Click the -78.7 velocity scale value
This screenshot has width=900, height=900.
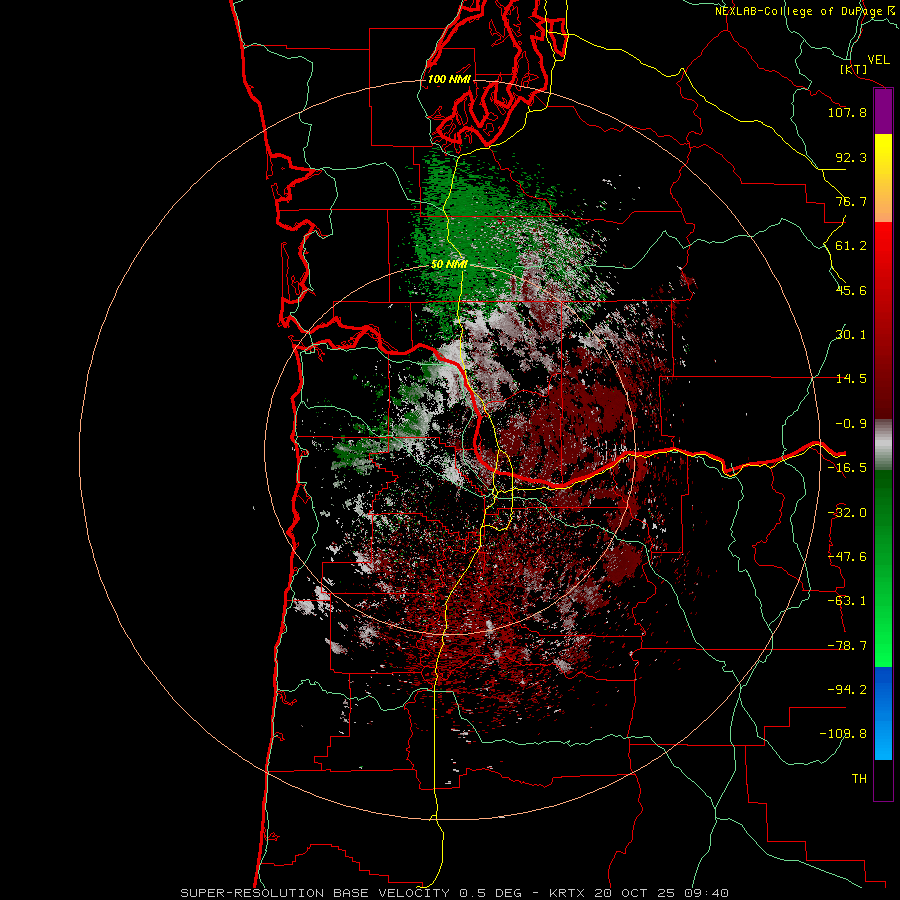coord(847,646)
